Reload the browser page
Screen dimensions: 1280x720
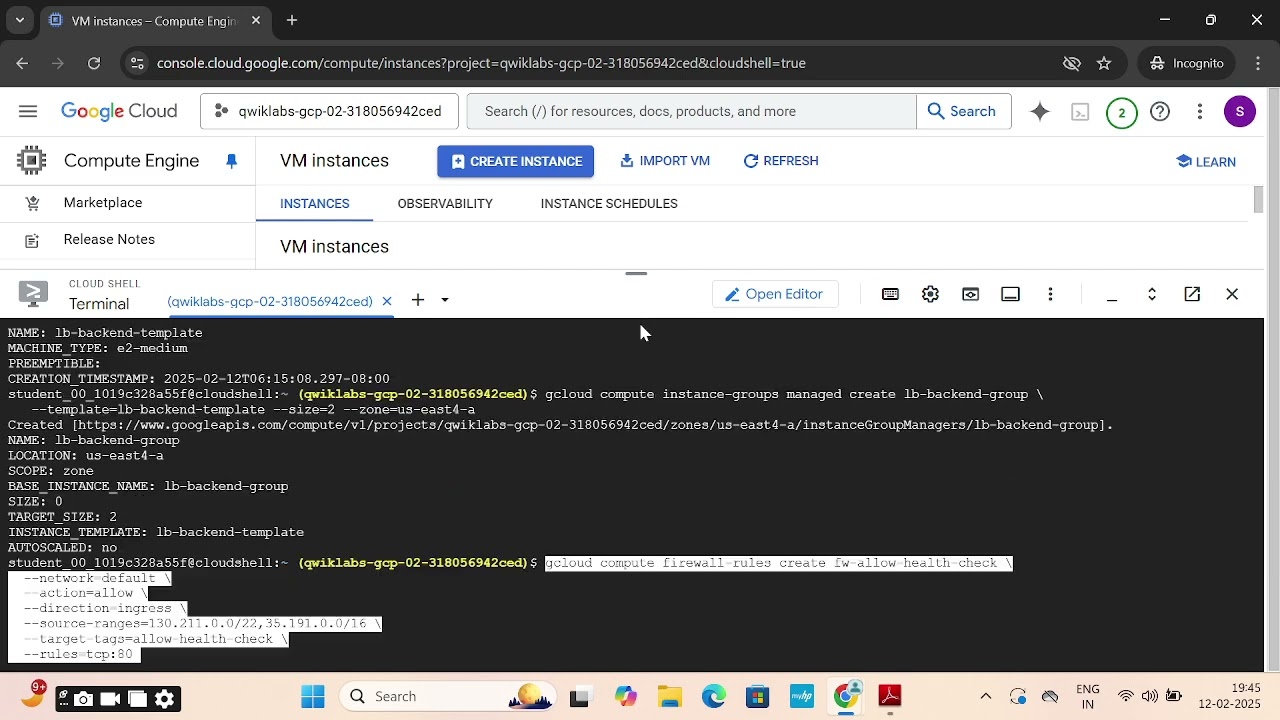pos(94,63)
